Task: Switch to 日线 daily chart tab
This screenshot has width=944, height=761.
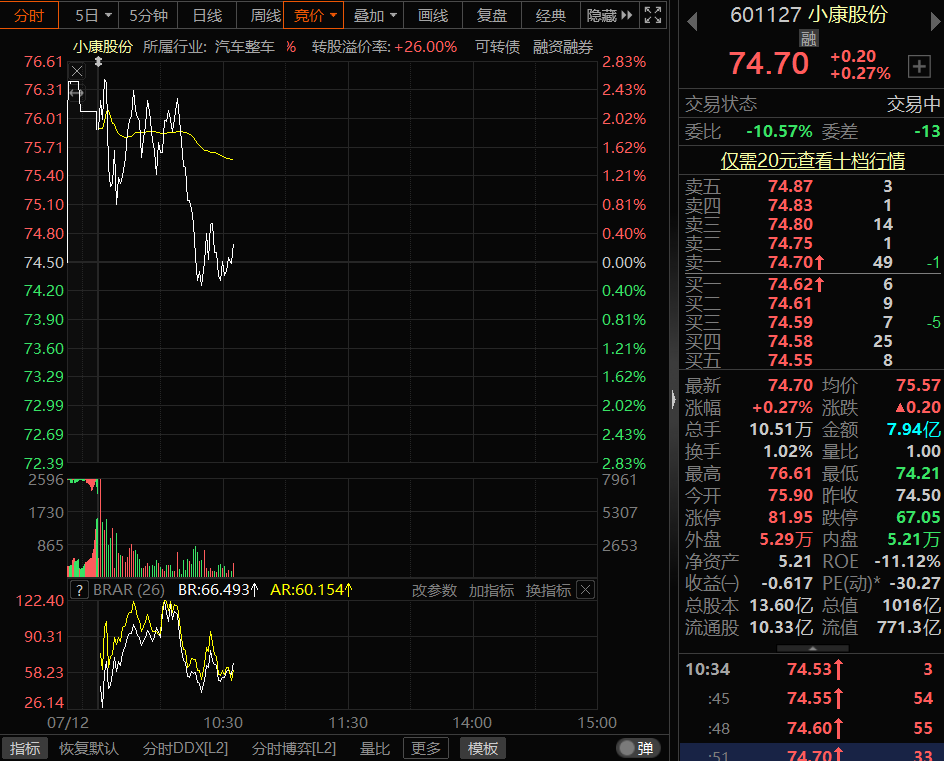Action: coord(207,15)
